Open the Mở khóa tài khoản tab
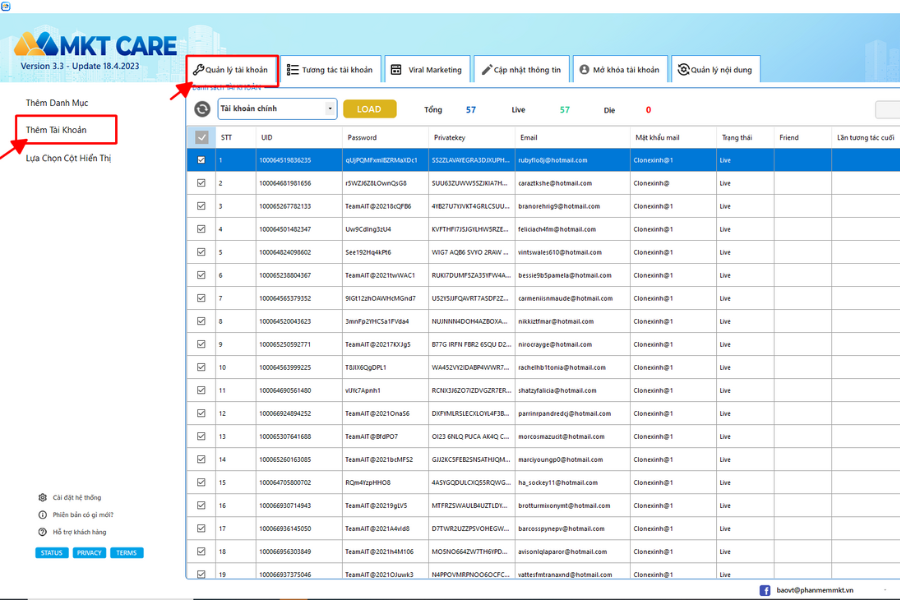 [x=618, y=70]
